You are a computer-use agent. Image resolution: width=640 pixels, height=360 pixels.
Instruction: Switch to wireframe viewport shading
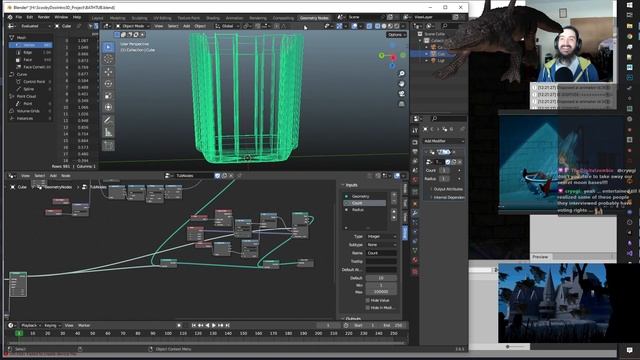click(x=378, y=26)
